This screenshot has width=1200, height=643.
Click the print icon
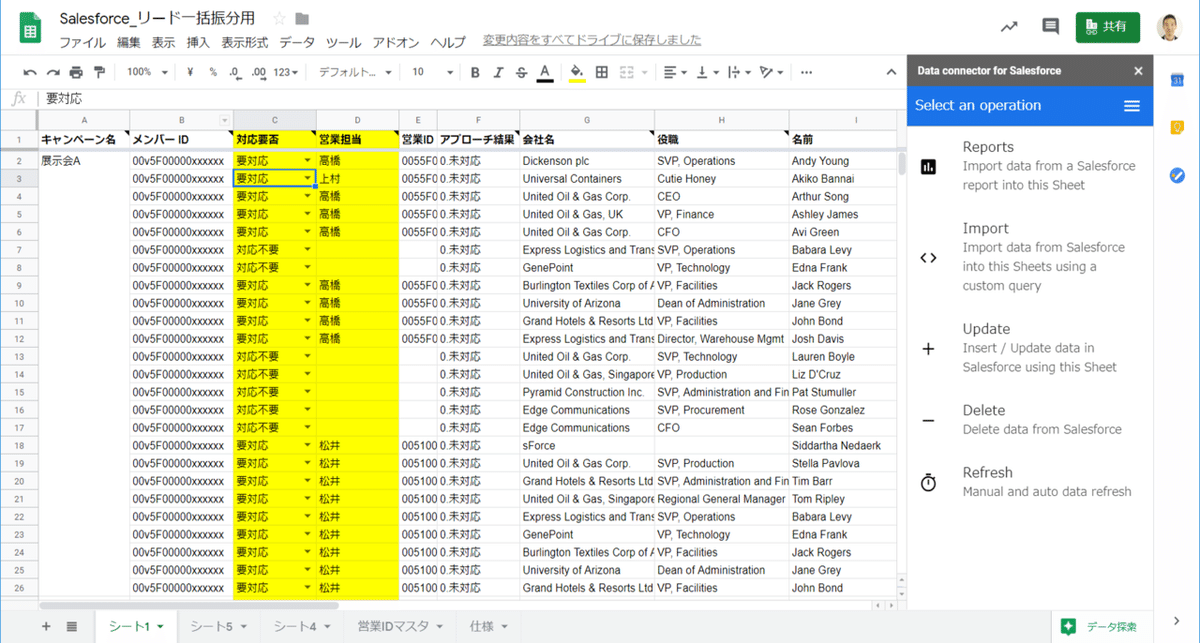pyautogui.click(x=76, y=72)
